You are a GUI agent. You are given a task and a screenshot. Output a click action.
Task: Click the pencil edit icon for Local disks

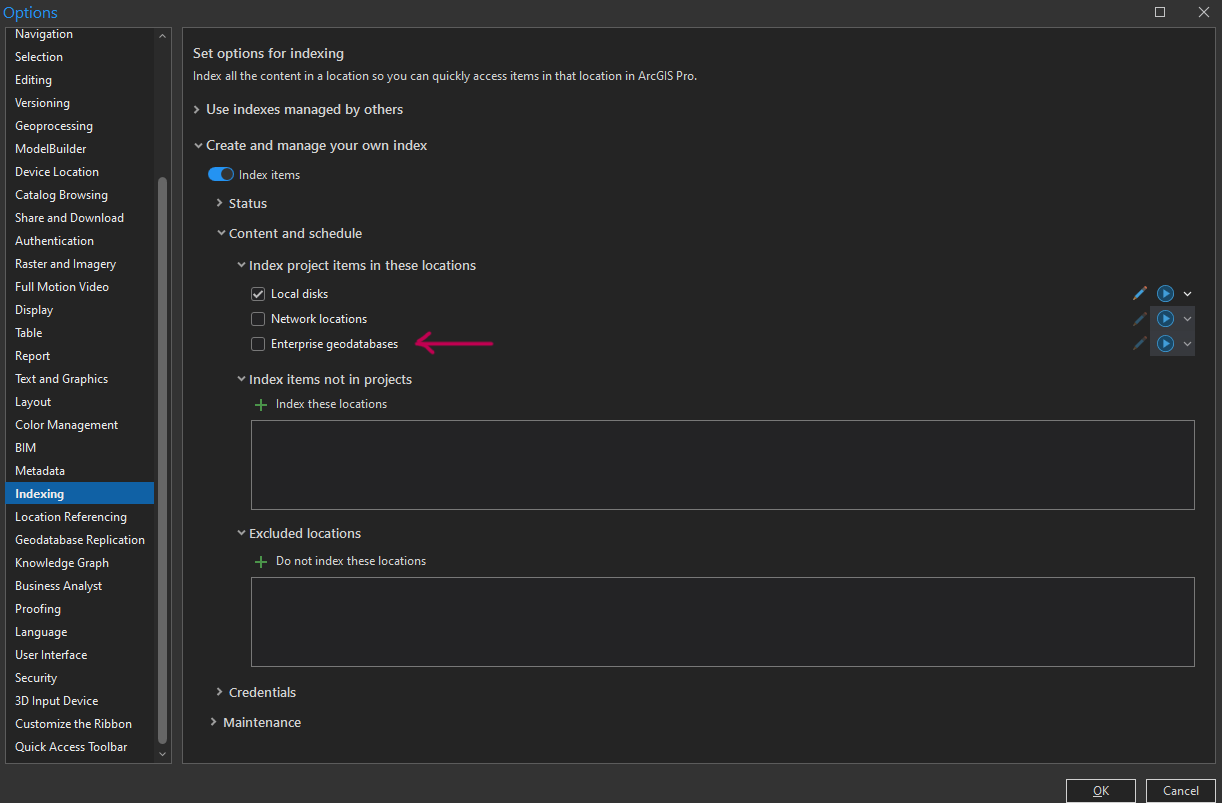tap(1140, 294)
